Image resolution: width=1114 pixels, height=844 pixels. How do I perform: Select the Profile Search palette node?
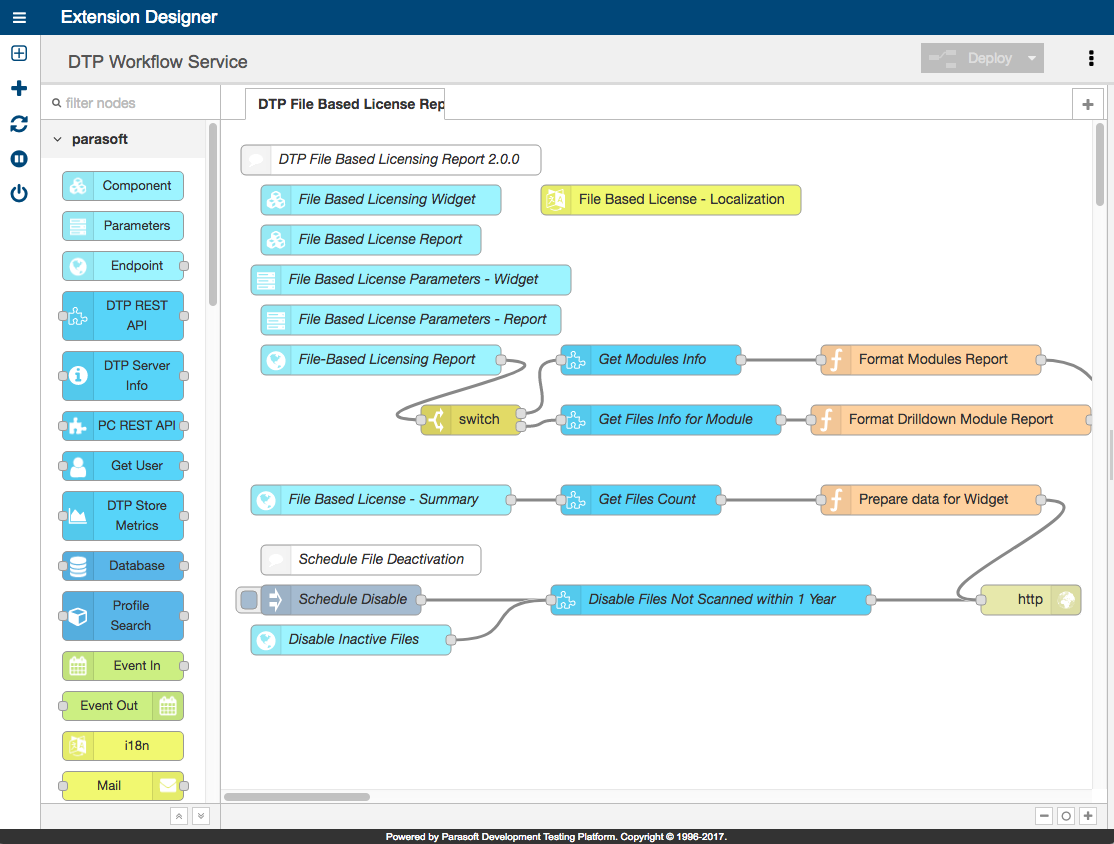123,616
